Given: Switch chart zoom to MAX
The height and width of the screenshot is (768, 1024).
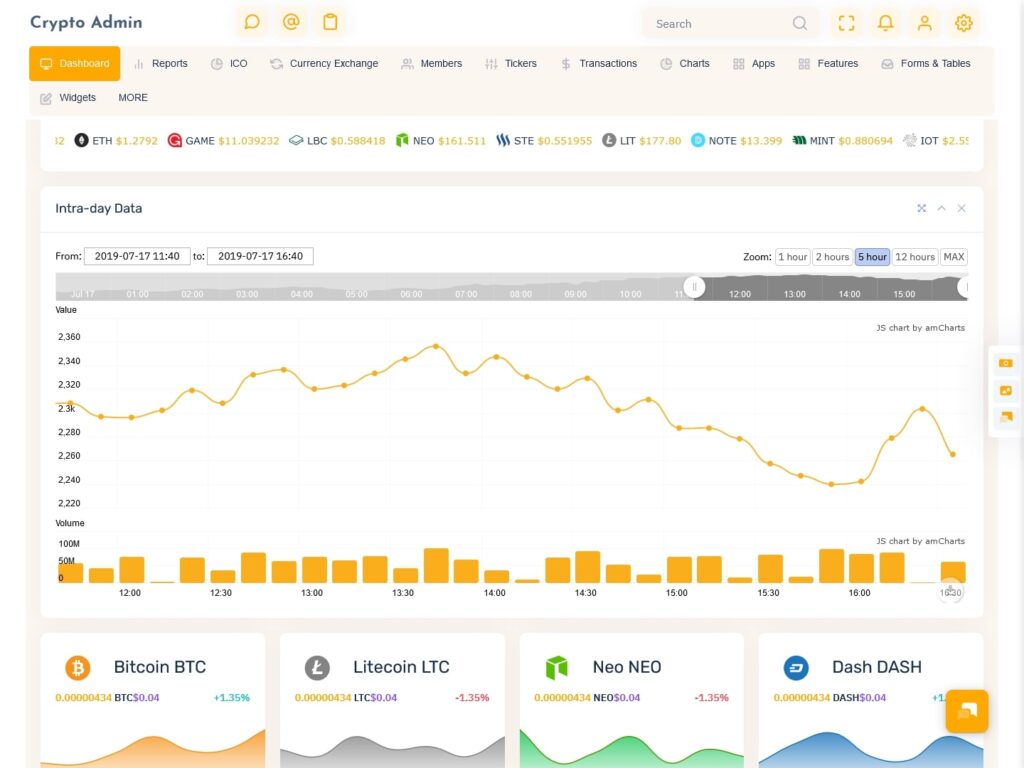Looking at the screenshot, I should pos(953,257).
